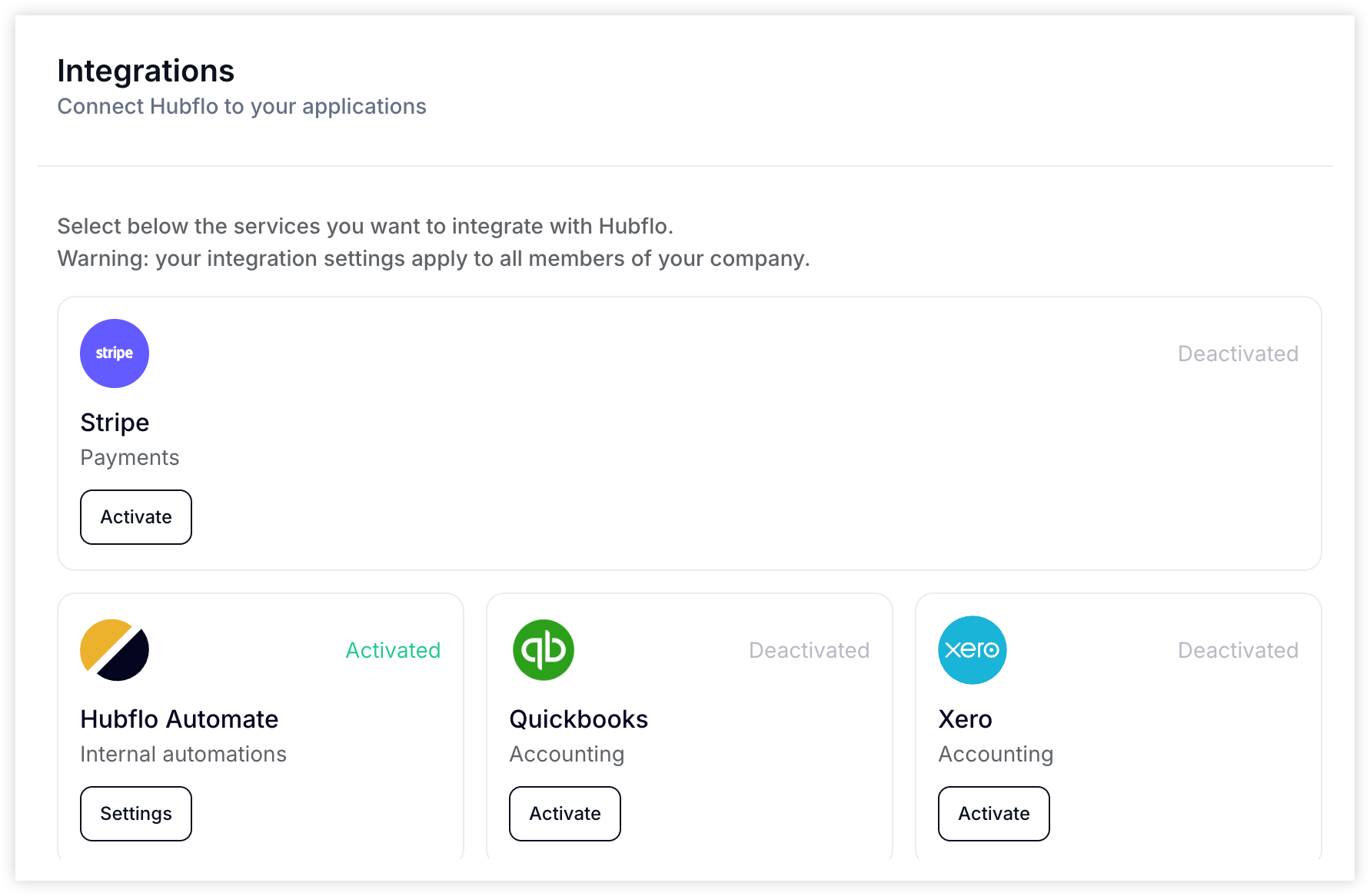1370x896 pixels.
Task: Activate the Stripe payments integration
Action: tap(136, 517)
